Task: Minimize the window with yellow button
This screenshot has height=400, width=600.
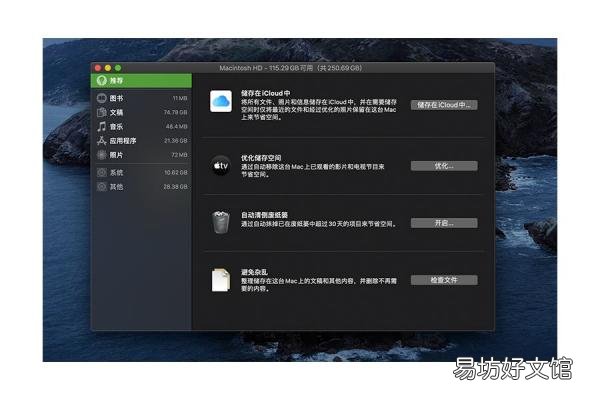Action: click(x=108, y=68)
